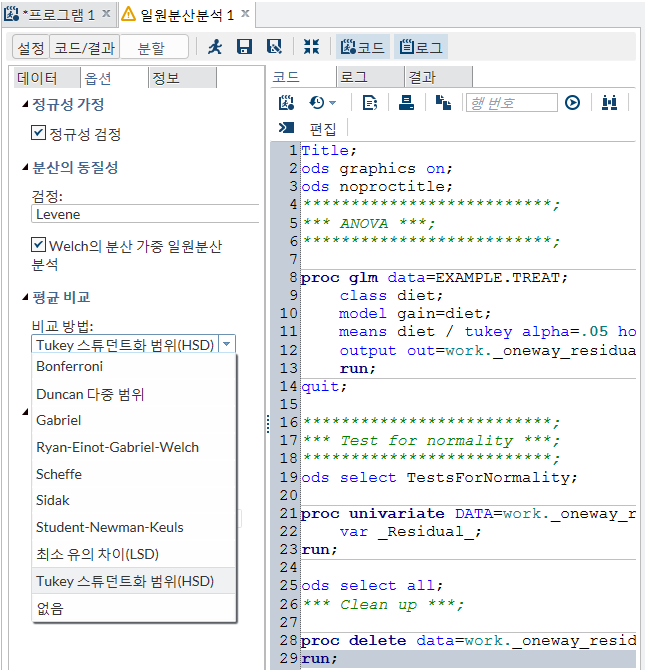Open the history clock dropdown in code toolbar

click(323, 103)
